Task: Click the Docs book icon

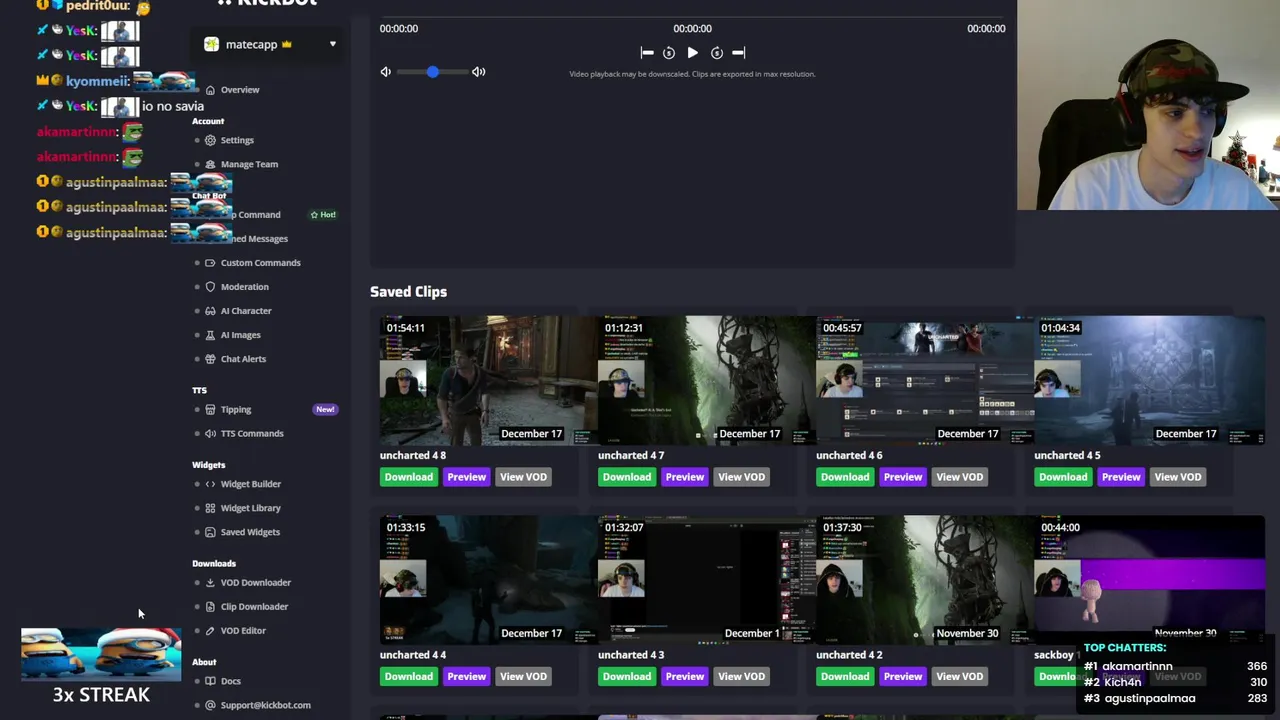Action: 210,681
